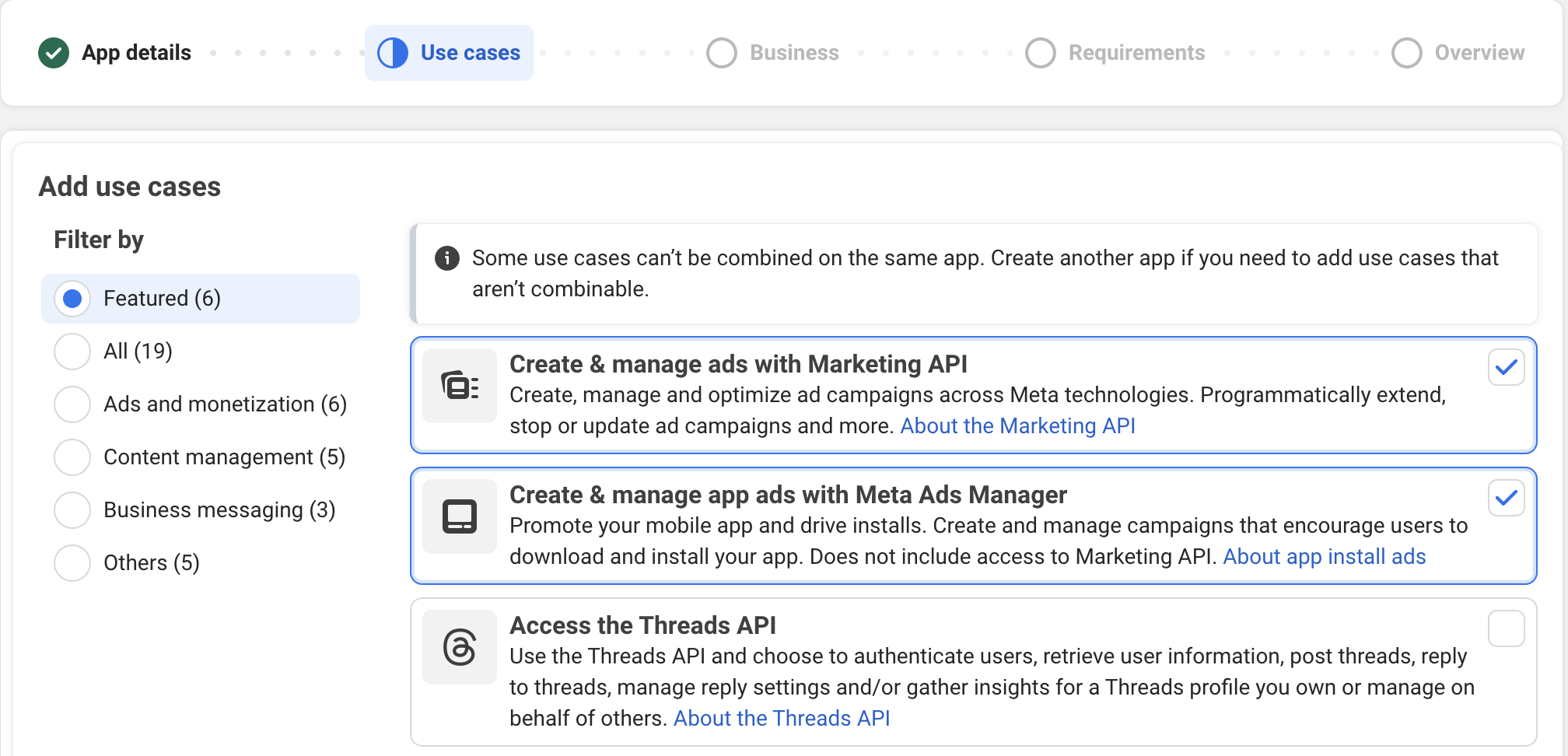Open About the Marketing API link
1568x756 pixels.
1017,425
